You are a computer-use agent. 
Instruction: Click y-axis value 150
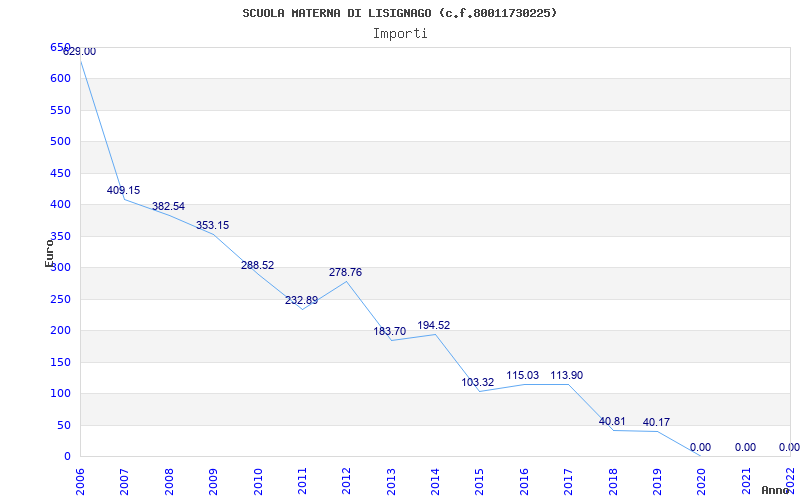coord(60,362)
